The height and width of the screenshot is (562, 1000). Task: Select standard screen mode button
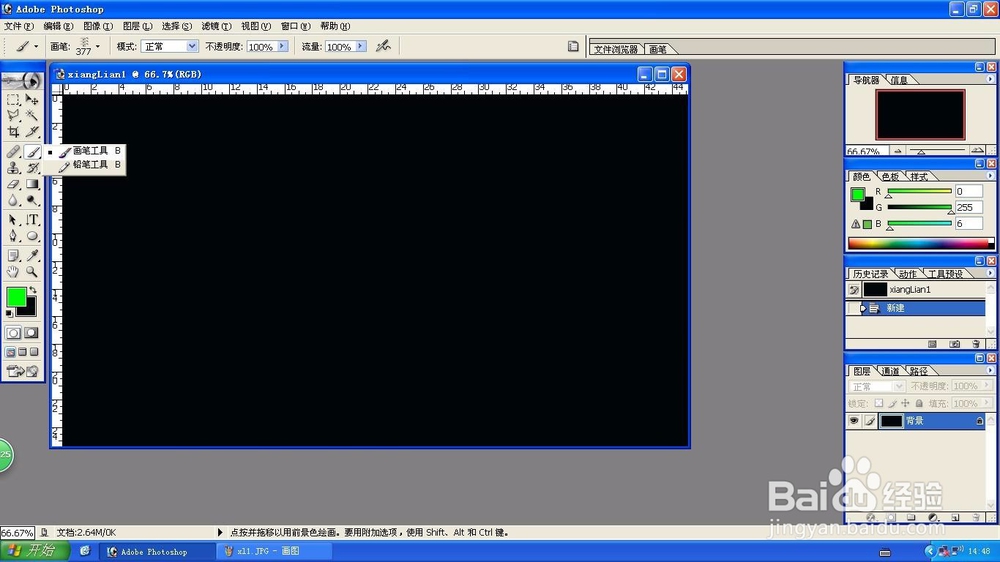tap(11, 352)
